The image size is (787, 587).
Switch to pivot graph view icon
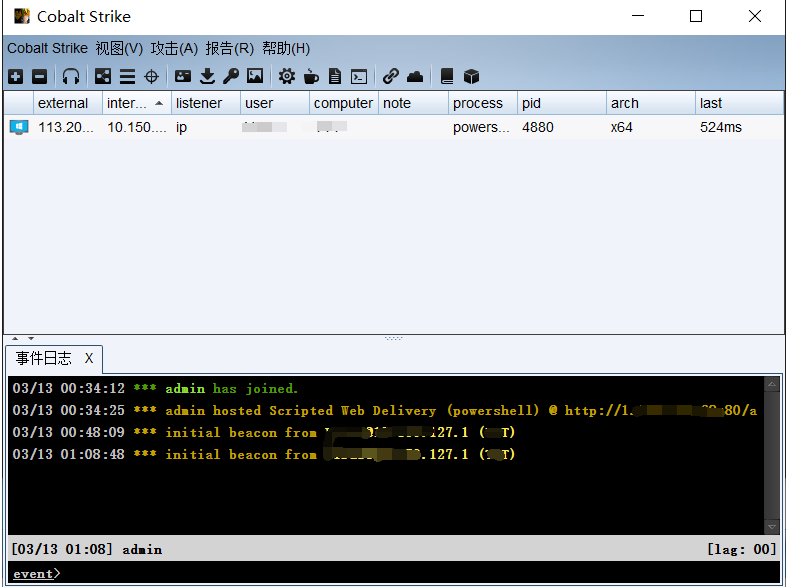click(103, 77)
